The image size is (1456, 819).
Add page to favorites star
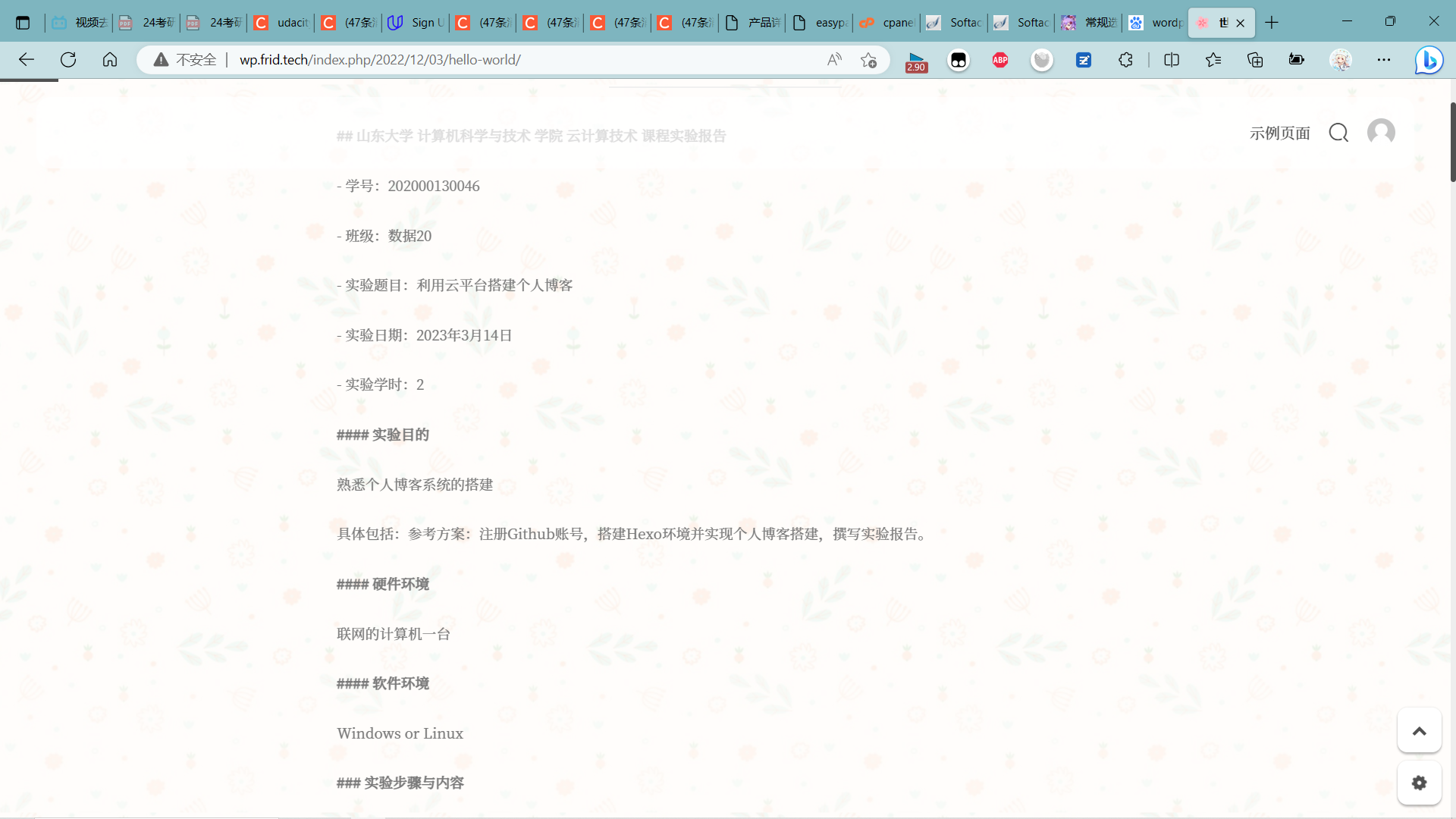[869, 60]
